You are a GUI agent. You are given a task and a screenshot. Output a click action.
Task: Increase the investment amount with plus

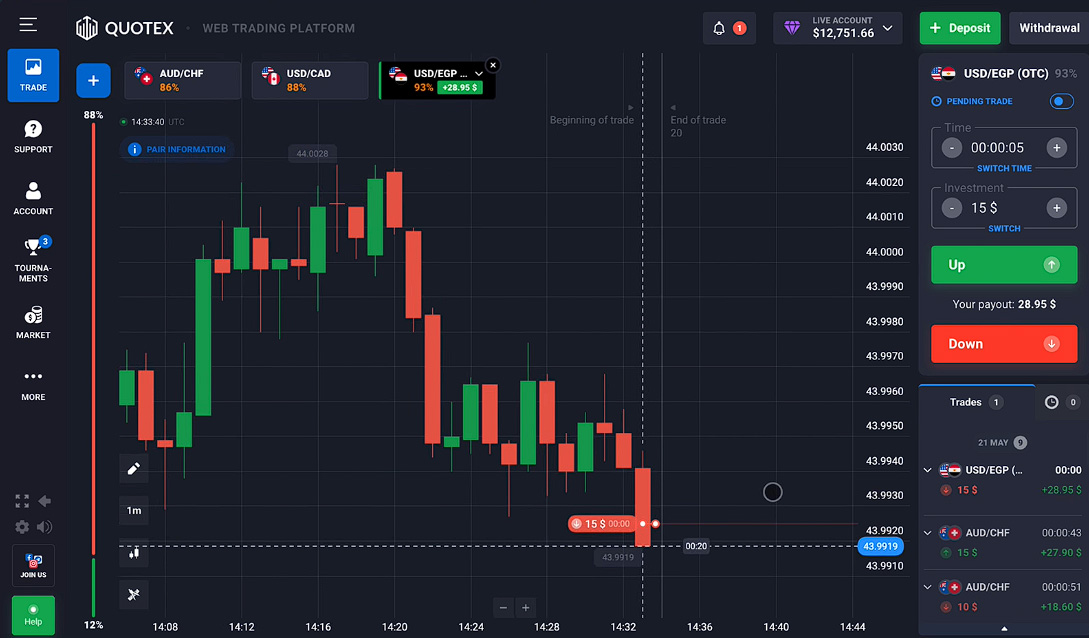pos(1056,208)
